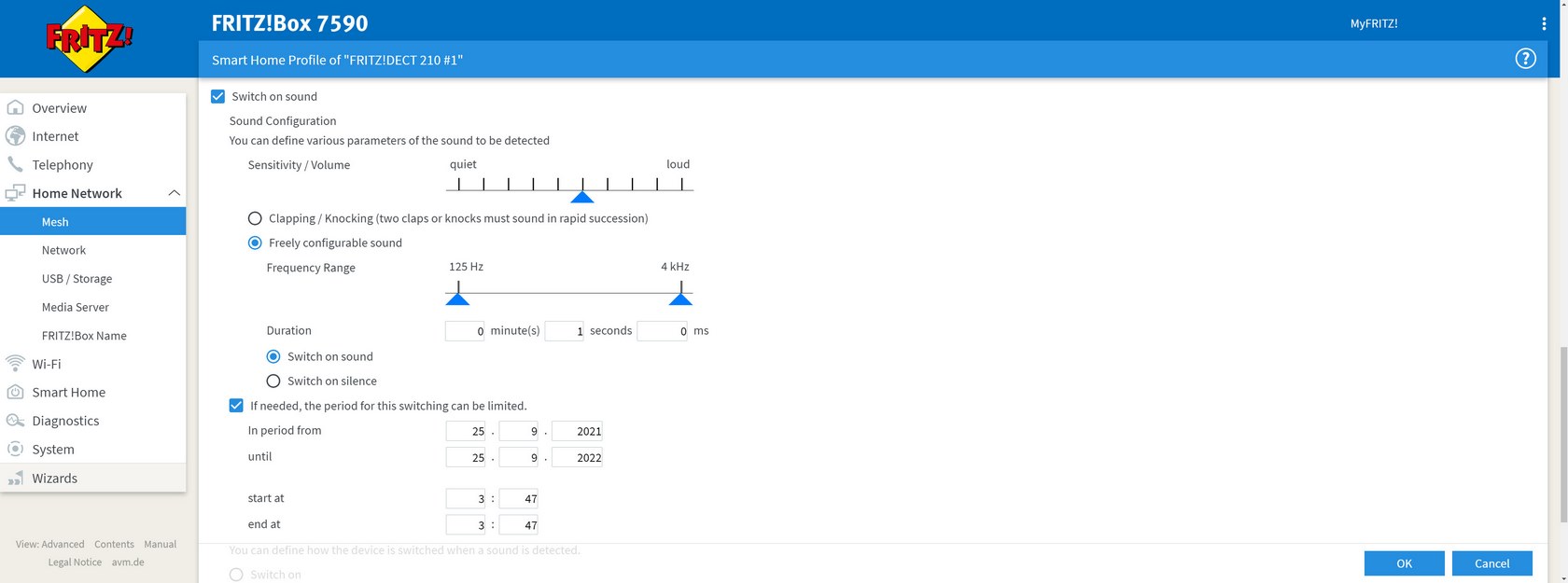Click the Smart Home icon
Screen dimensions: 1568x583
15,392
